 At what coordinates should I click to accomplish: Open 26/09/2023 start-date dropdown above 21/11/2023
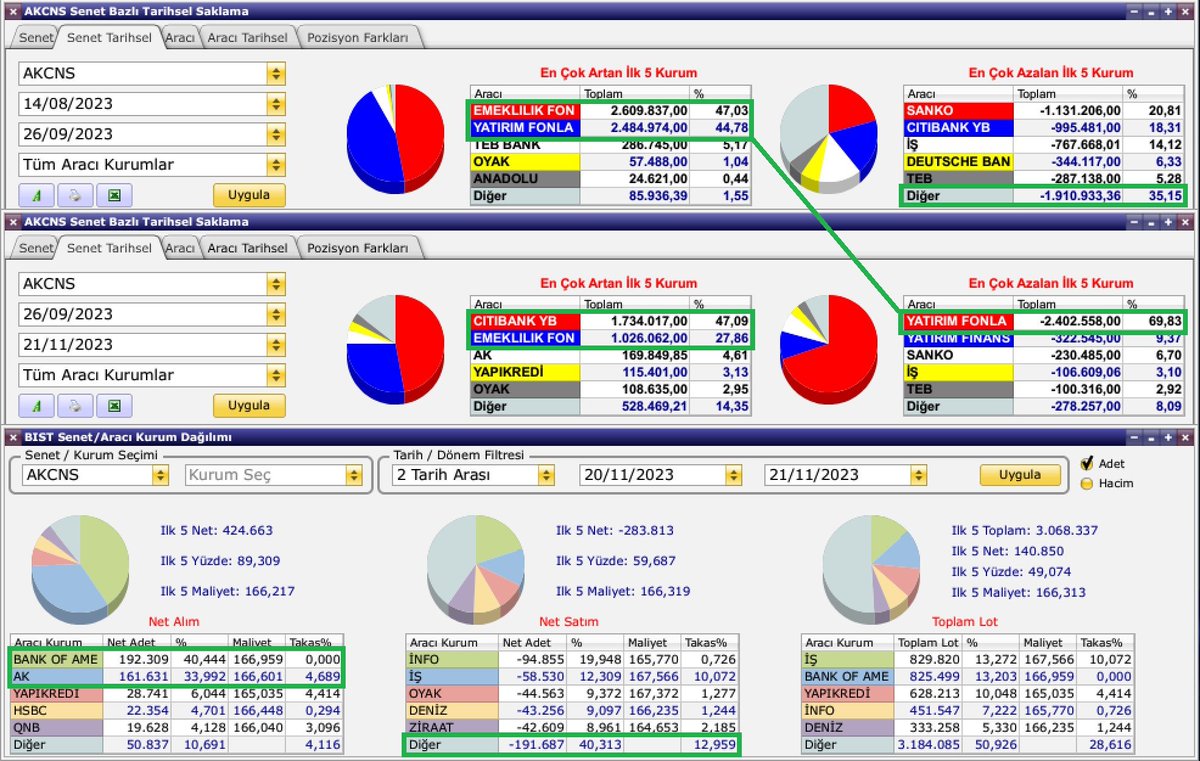click(x=277, y=314)
